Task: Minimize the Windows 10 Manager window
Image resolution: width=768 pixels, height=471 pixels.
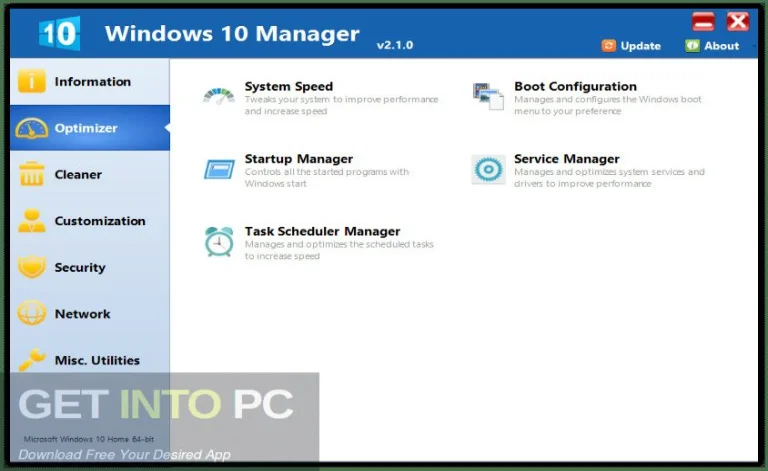Action: [703, 22]
